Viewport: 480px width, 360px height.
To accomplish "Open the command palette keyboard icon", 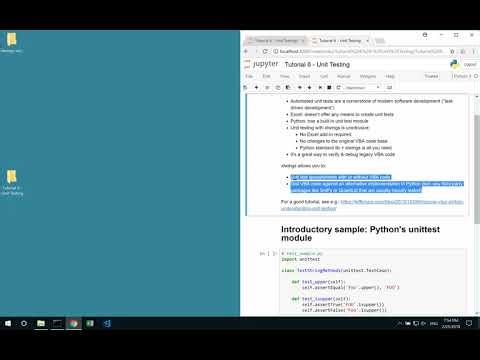I will pyautogui.click(x=389, y=87).
